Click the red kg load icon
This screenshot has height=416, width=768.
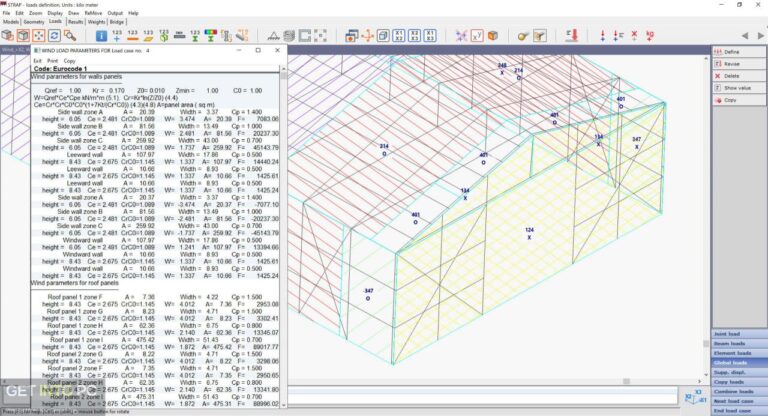point(650,35)
